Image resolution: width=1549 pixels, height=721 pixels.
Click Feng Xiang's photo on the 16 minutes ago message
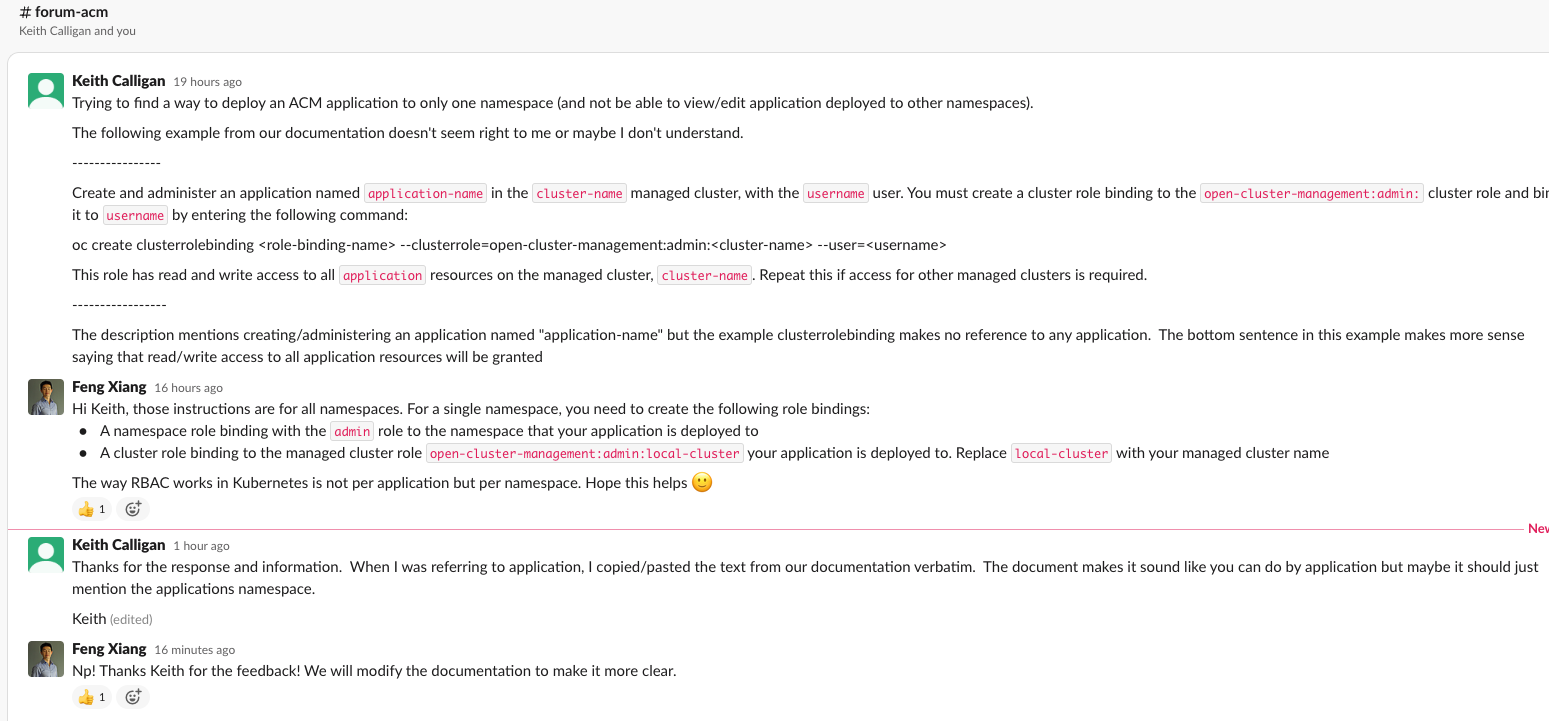click(45, 659)
